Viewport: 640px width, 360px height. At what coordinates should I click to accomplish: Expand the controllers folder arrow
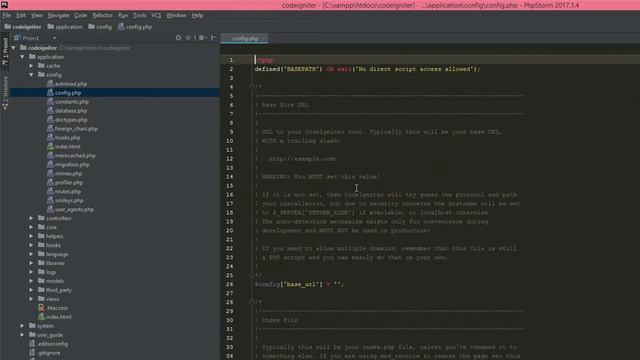tap(31, 218)
